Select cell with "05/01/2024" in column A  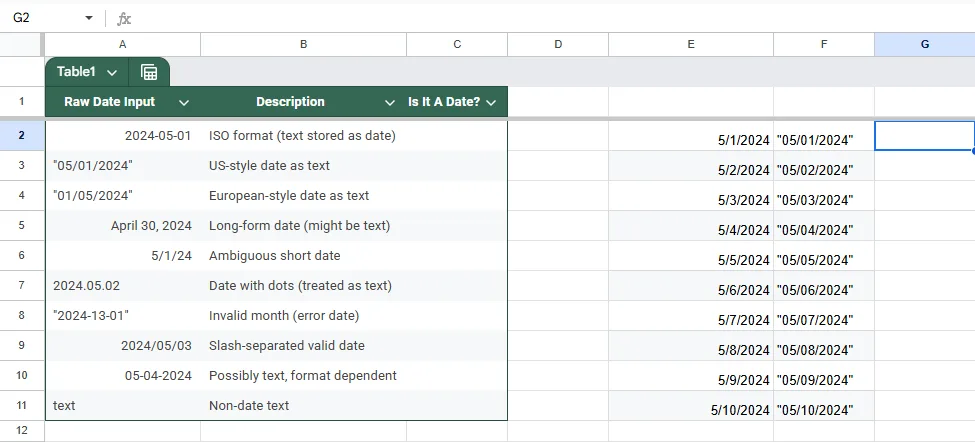(x=122, y=165)
